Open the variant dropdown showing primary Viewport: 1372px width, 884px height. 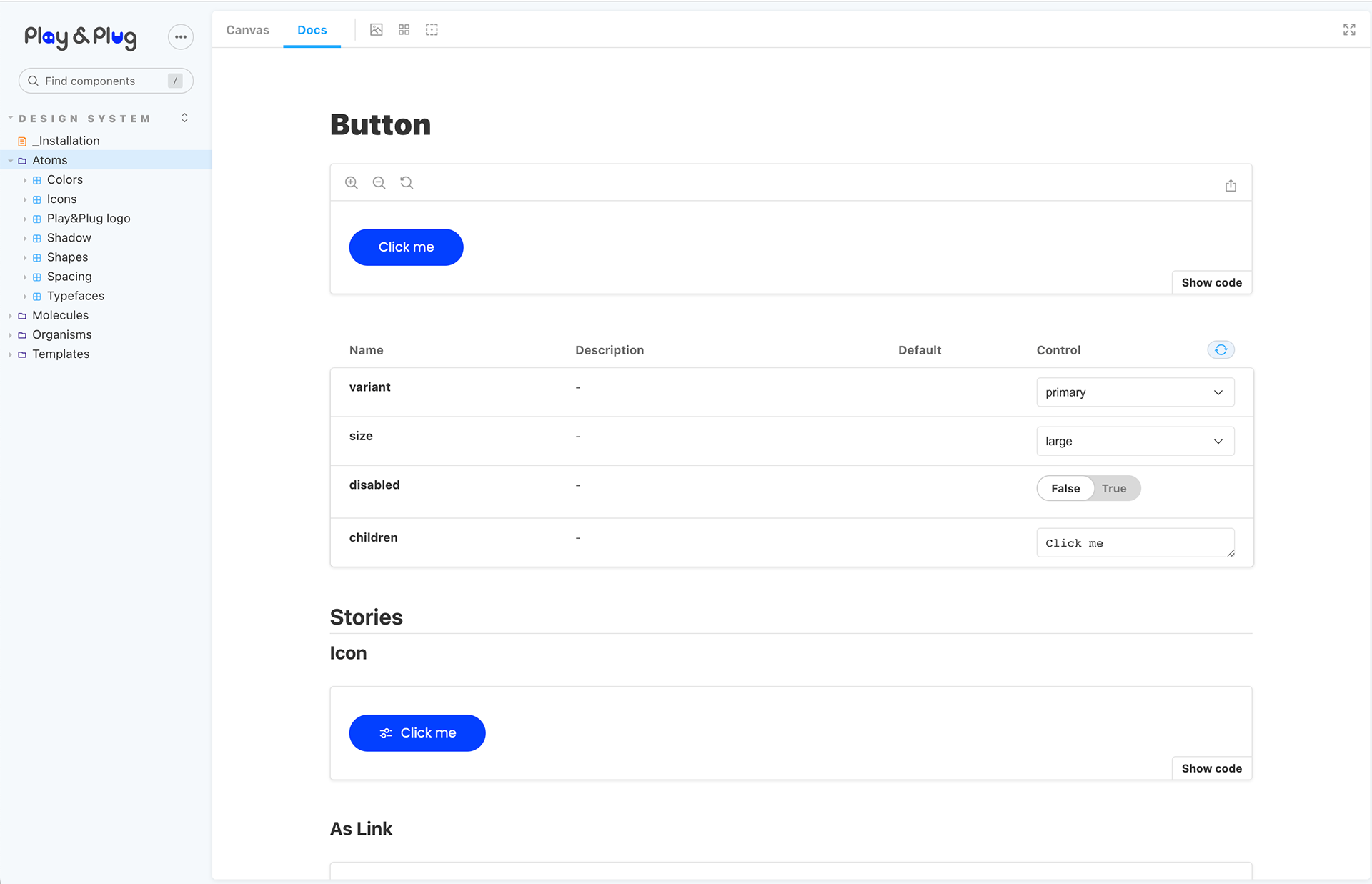pos(1135,392)
